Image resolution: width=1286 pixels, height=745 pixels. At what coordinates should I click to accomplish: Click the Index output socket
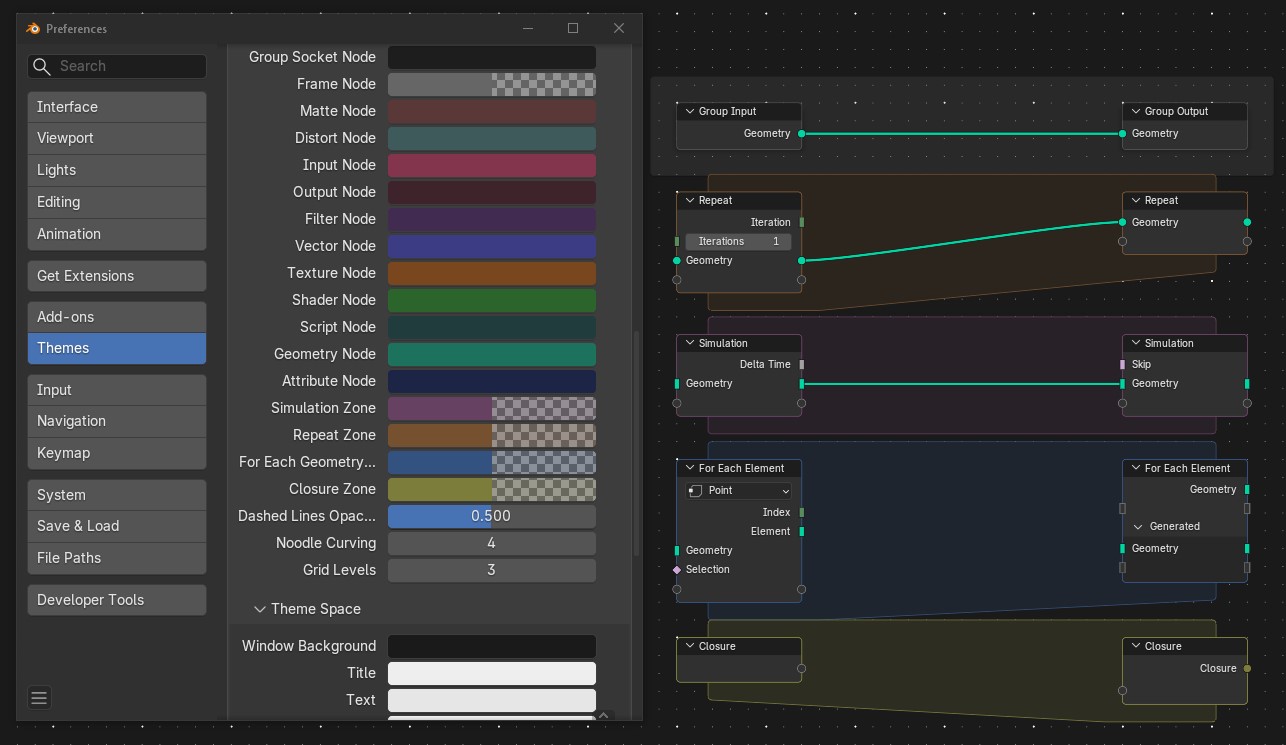coord(802,512)
